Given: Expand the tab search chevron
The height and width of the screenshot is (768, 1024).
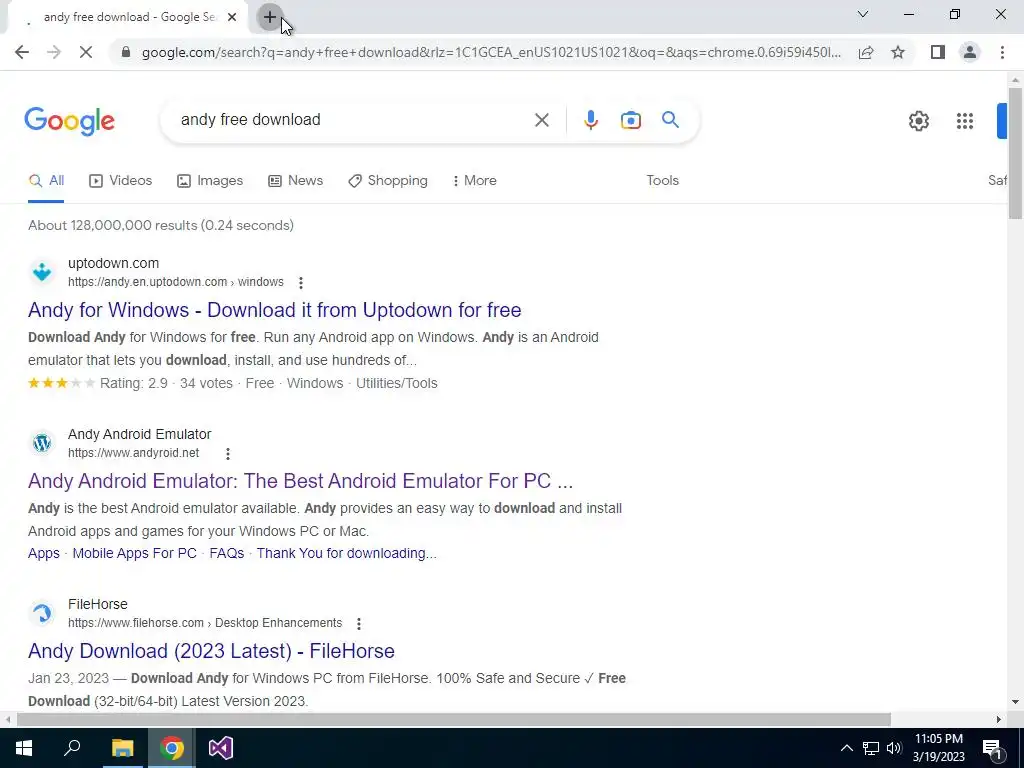Looking at the screenshot, I should click(863, 14).
